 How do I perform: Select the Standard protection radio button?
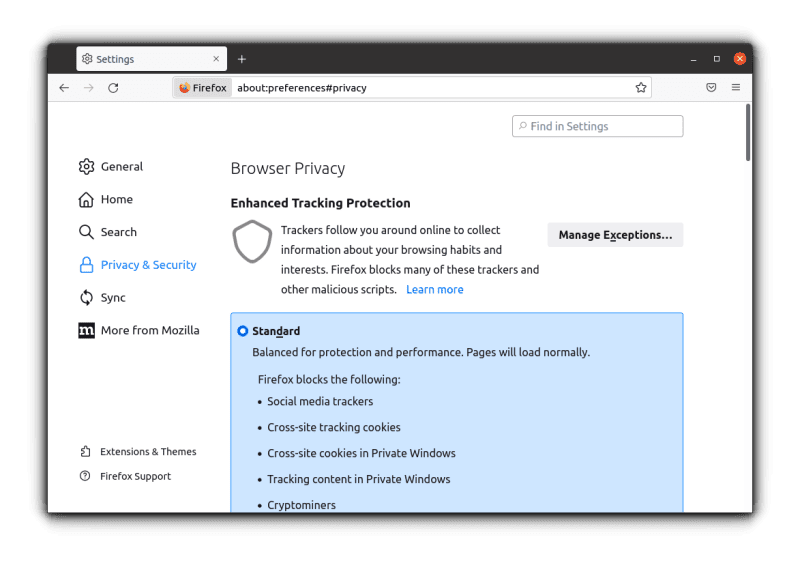pos(243,331)
